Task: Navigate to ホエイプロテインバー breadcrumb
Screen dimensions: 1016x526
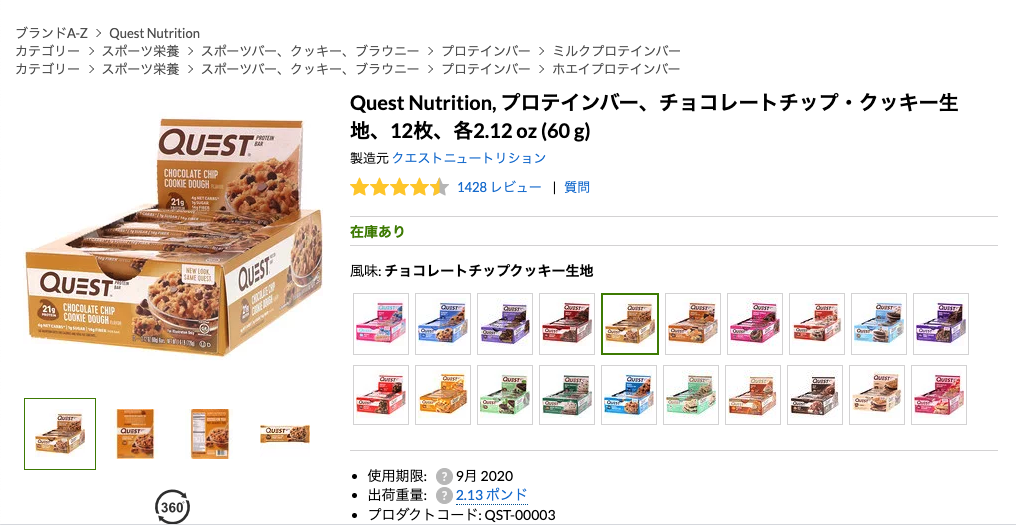Action: [x=616, y=69]
